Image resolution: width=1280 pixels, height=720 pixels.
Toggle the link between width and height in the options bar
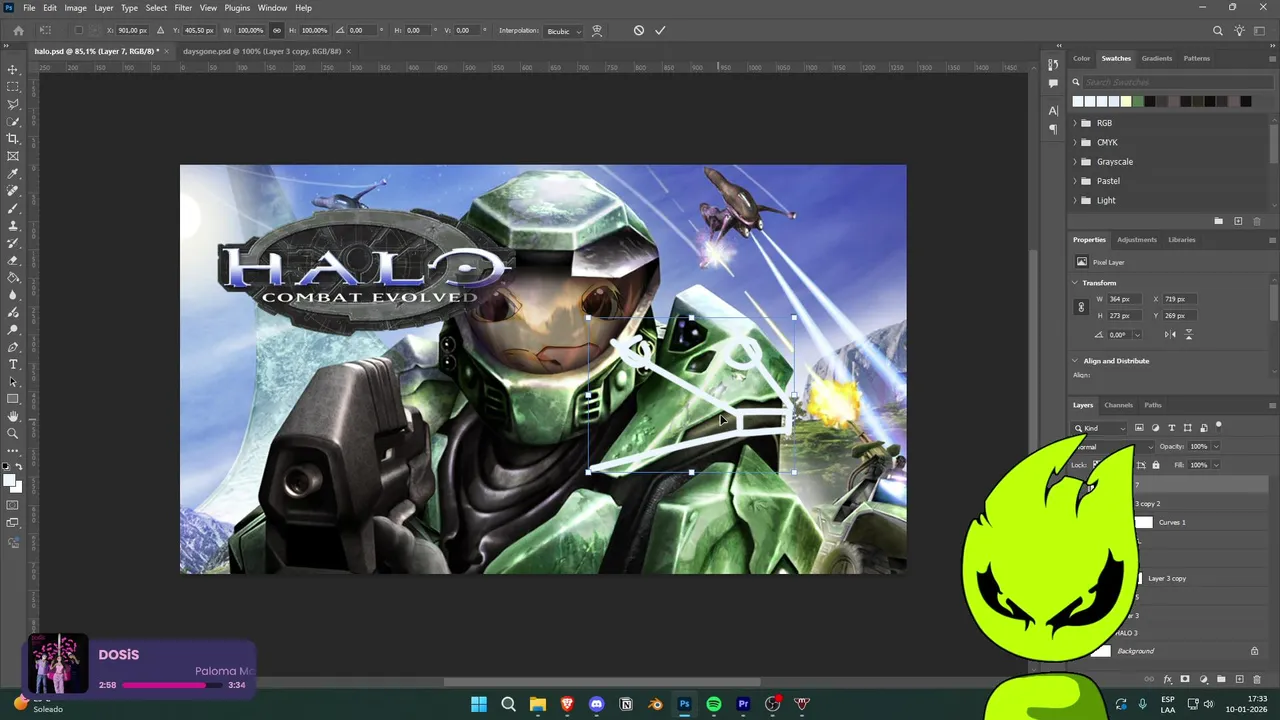pos(277,30)
